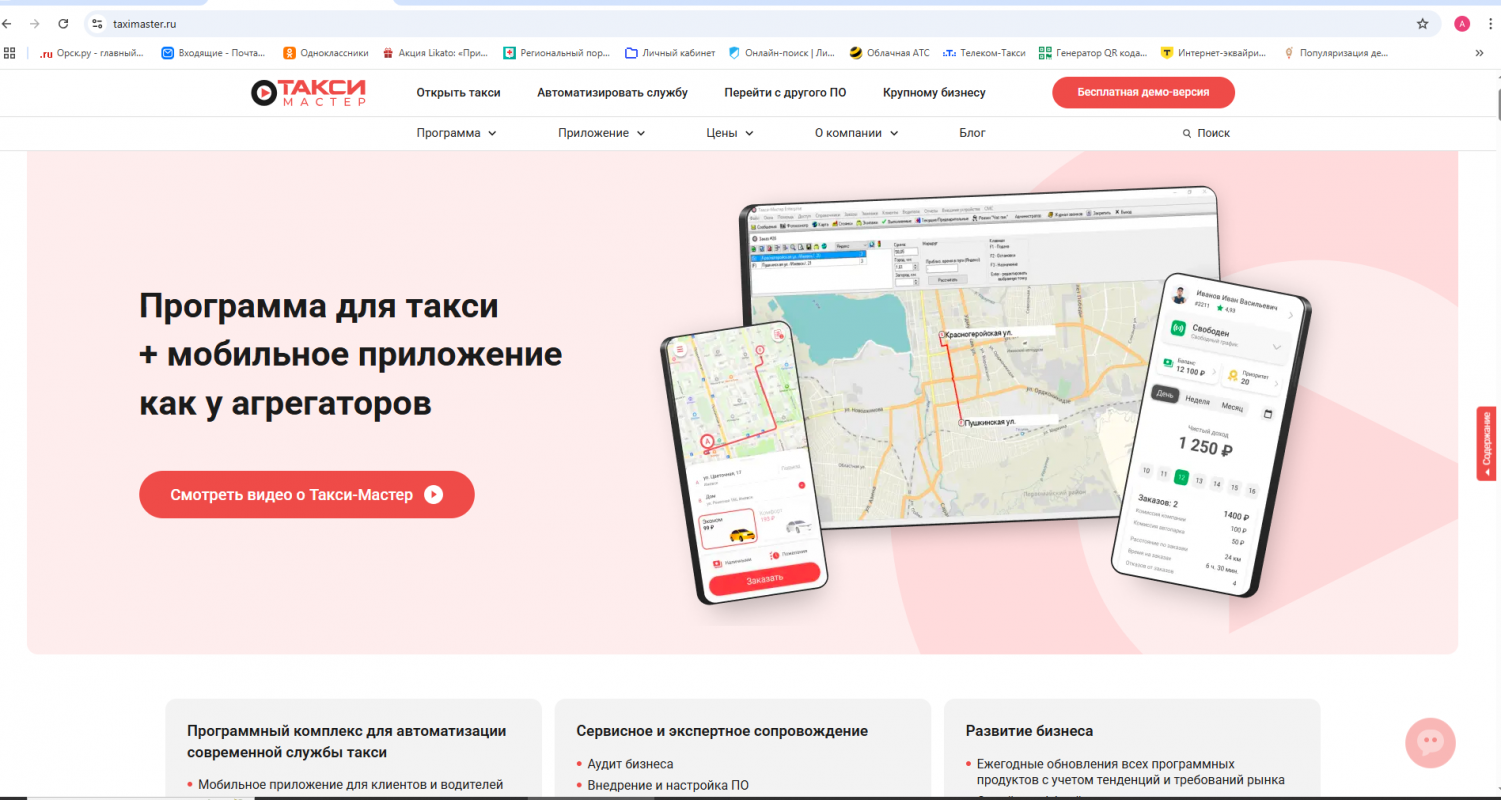Open the red Содержание side tab
This screenshot has width=1501, height=800.
[x=1487, y=443]
